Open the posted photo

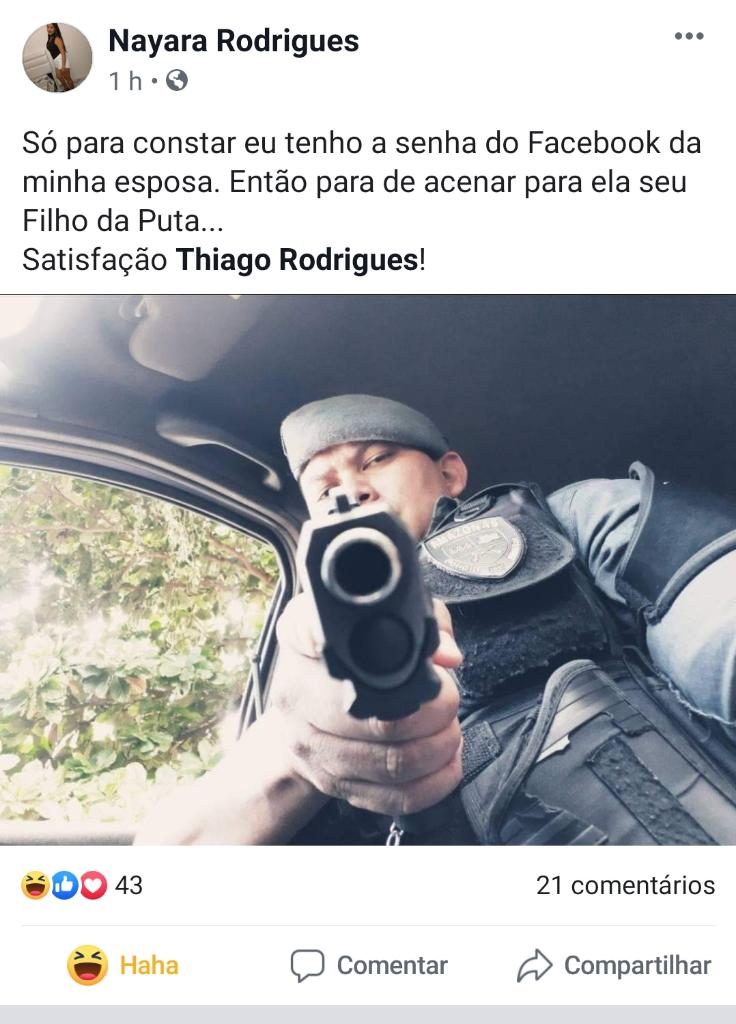(368, 570)
